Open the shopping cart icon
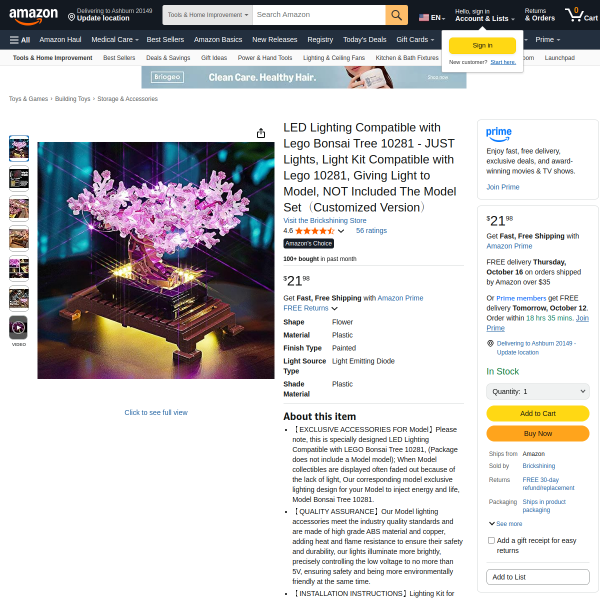This screenshot has height=600, width=600. [581, 15]
